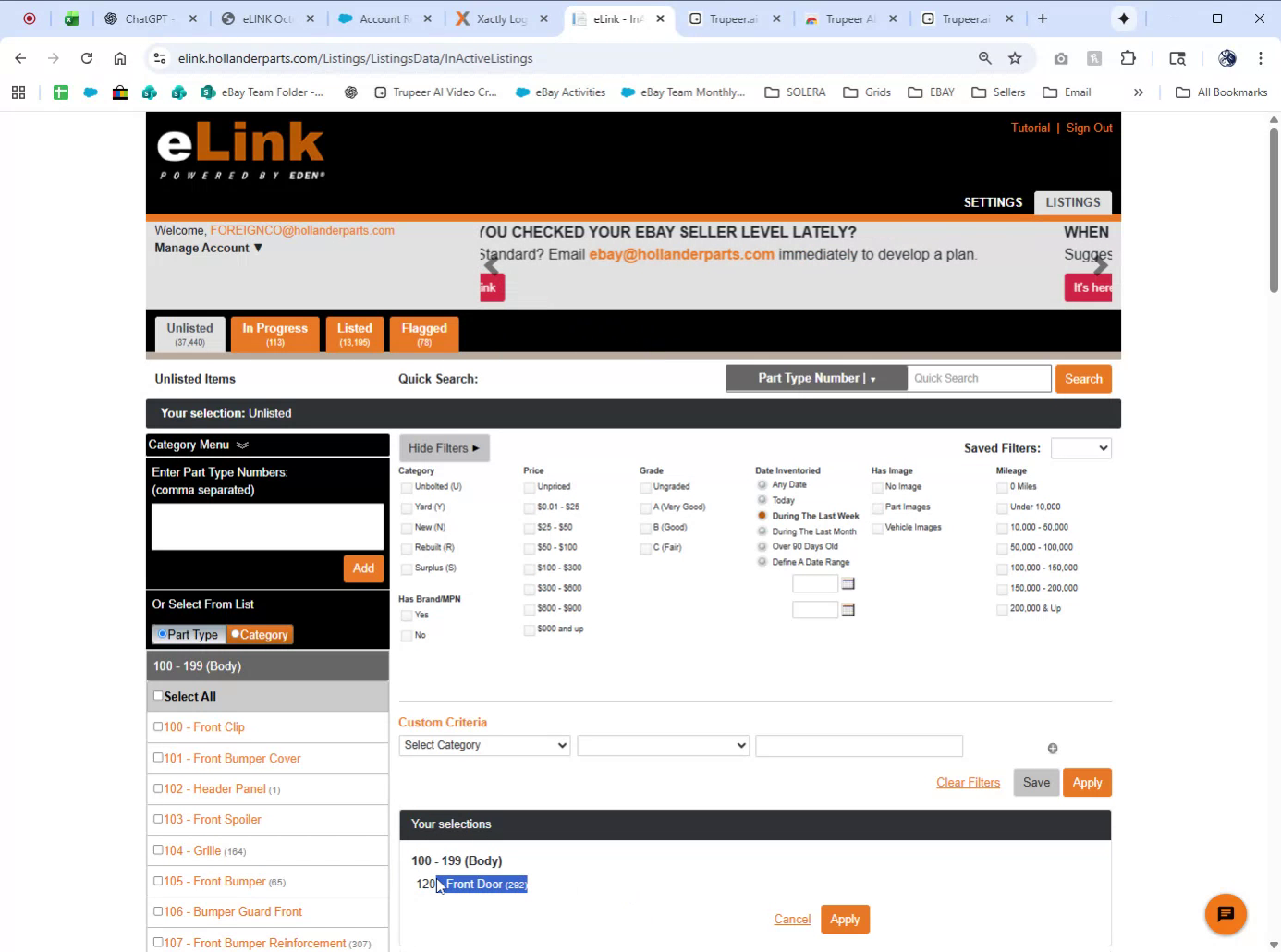1281x952 pixels.
Task: Open the Gemini sparkle icon in title bar
Action: point(1124,18)
